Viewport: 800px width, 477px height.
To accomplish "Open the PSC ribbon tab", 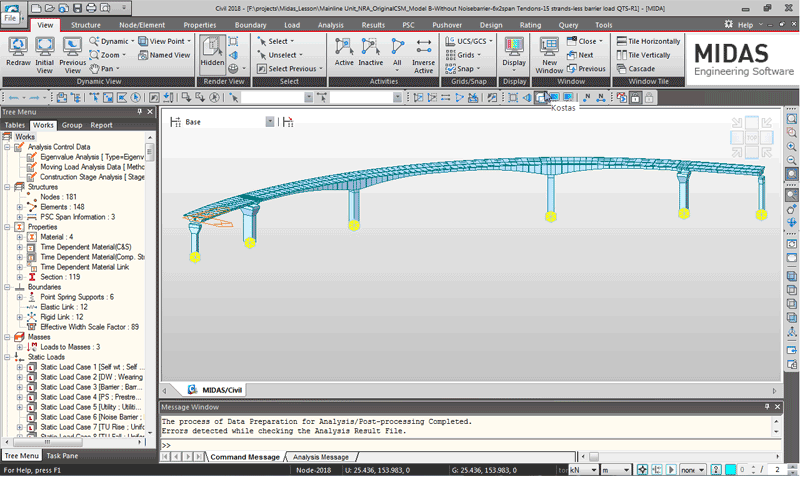I will click(408, 24).
